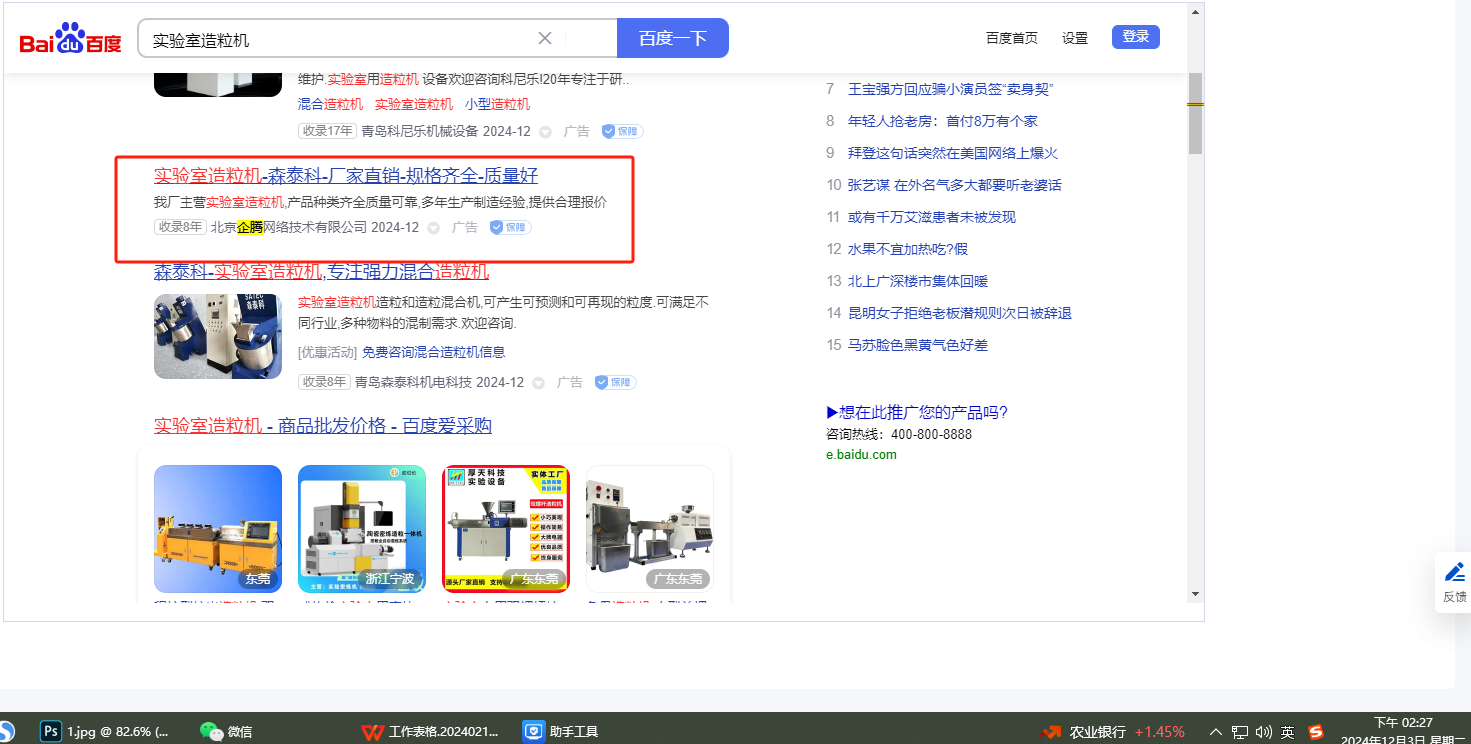Screen dimensions: 1471x744
Task: Open hot search 北上广深楼市集体回暖
Action: tap(918, 281)
